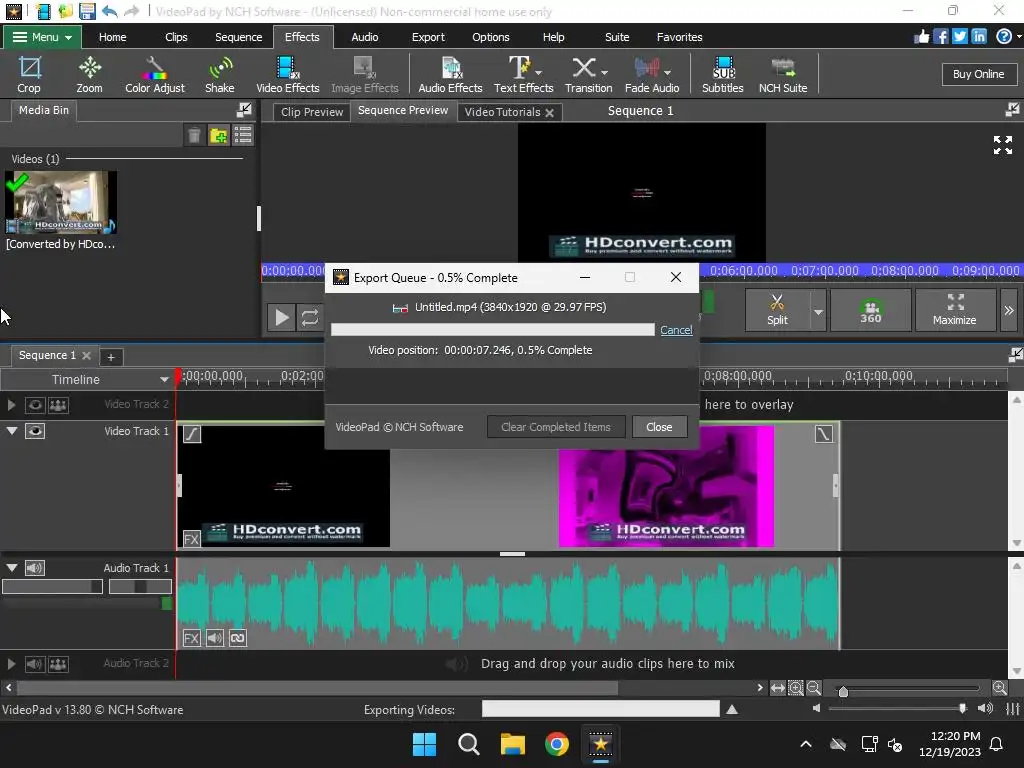Open the Video Effects panel
This screenshot has height=768, width=1024.
tap(287, 74)
